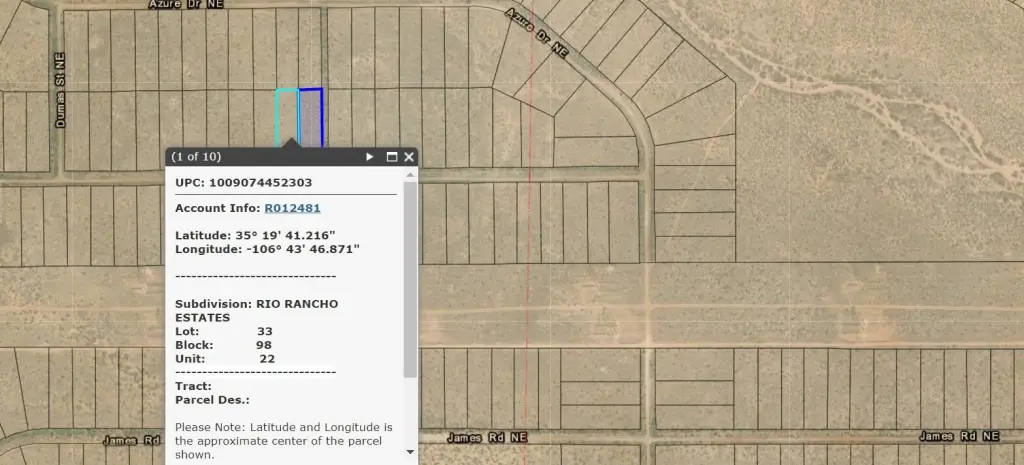Open account info link R012481
Viewport: 1024px width, 465px height.
pos(292,208)
